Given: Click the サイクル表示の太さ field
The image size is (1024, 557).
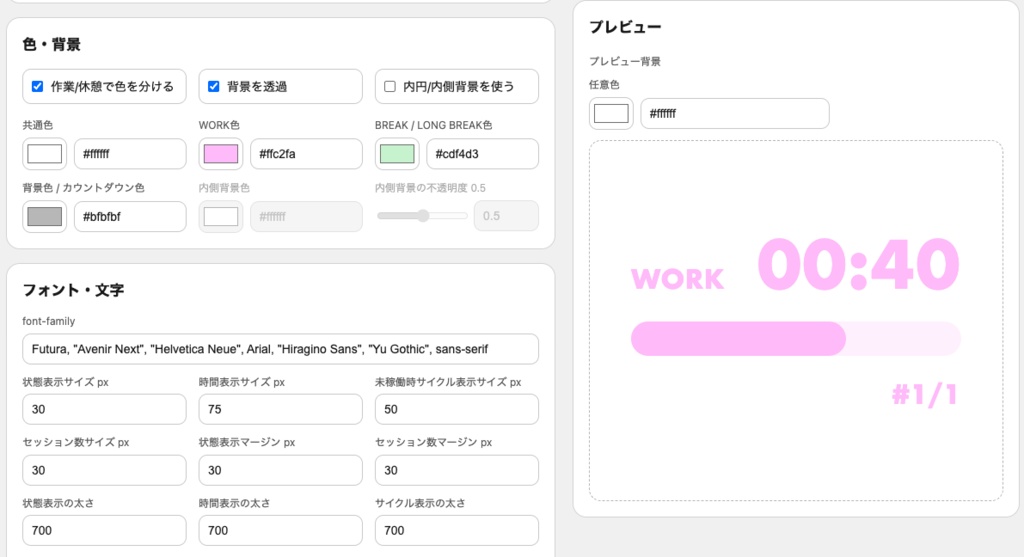Looking at the screenshot, I should tap(457, 531).
